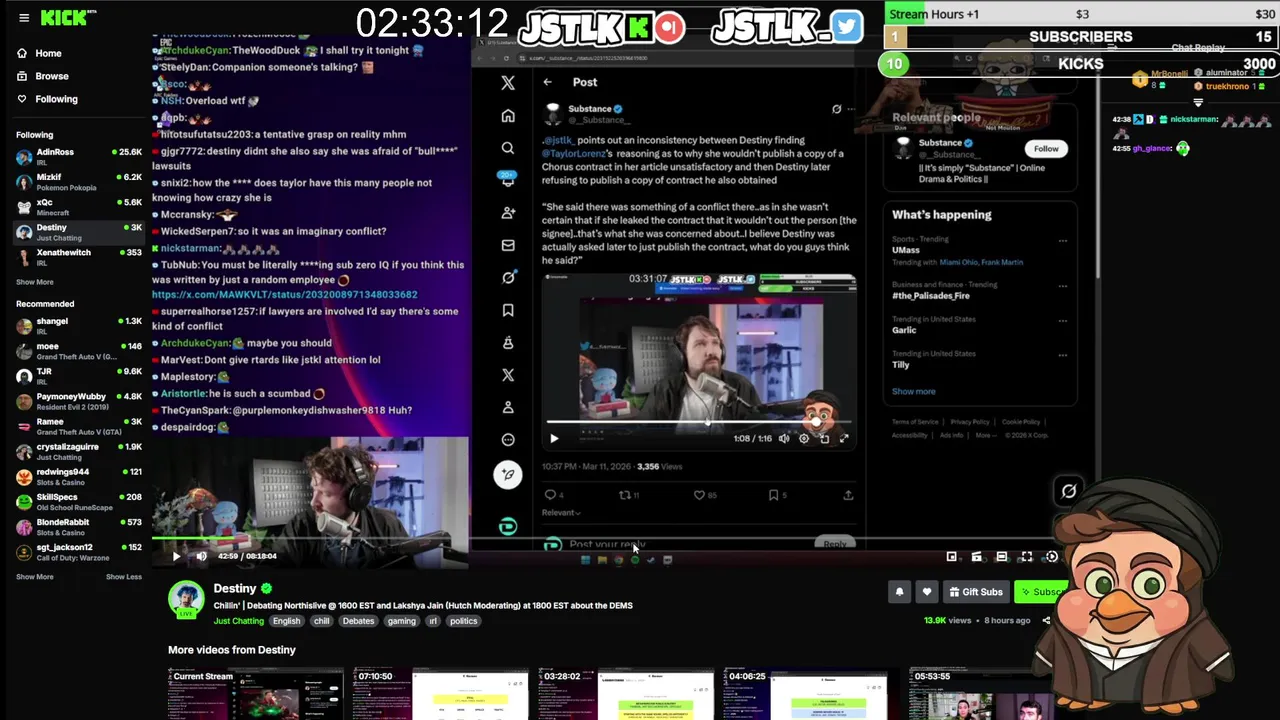
Task: Open the Just Chatting category link
Action: [x=239, y=621]
